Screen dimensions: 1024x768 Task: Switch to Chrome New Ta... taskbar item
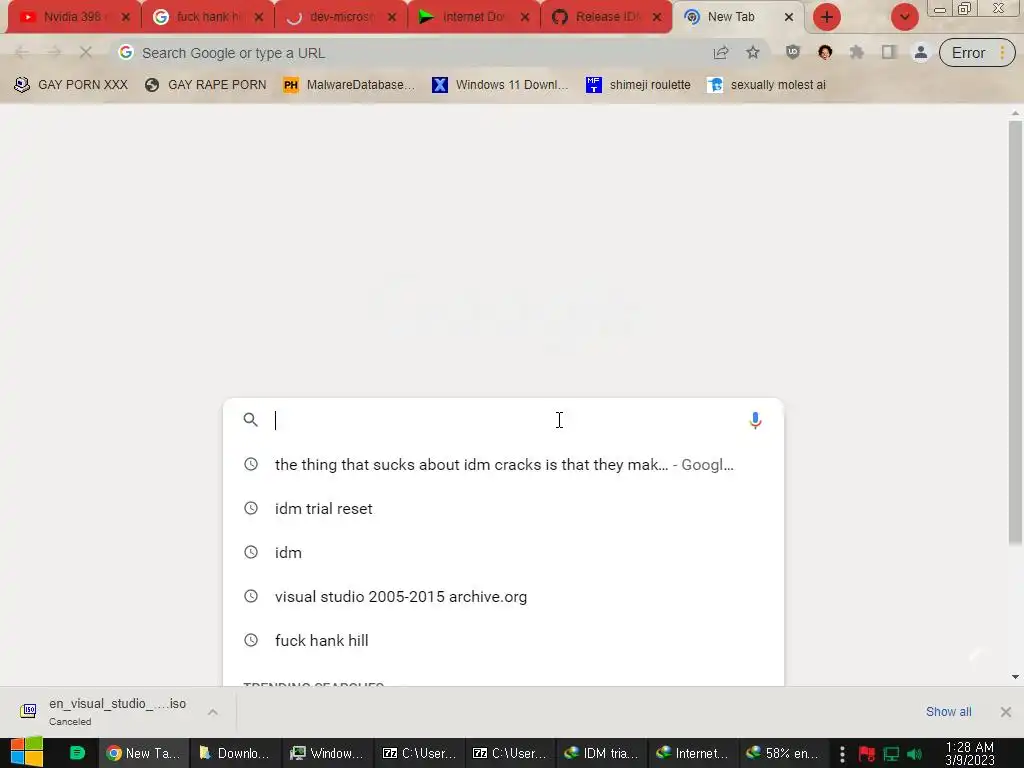click(x=144, y=753)
